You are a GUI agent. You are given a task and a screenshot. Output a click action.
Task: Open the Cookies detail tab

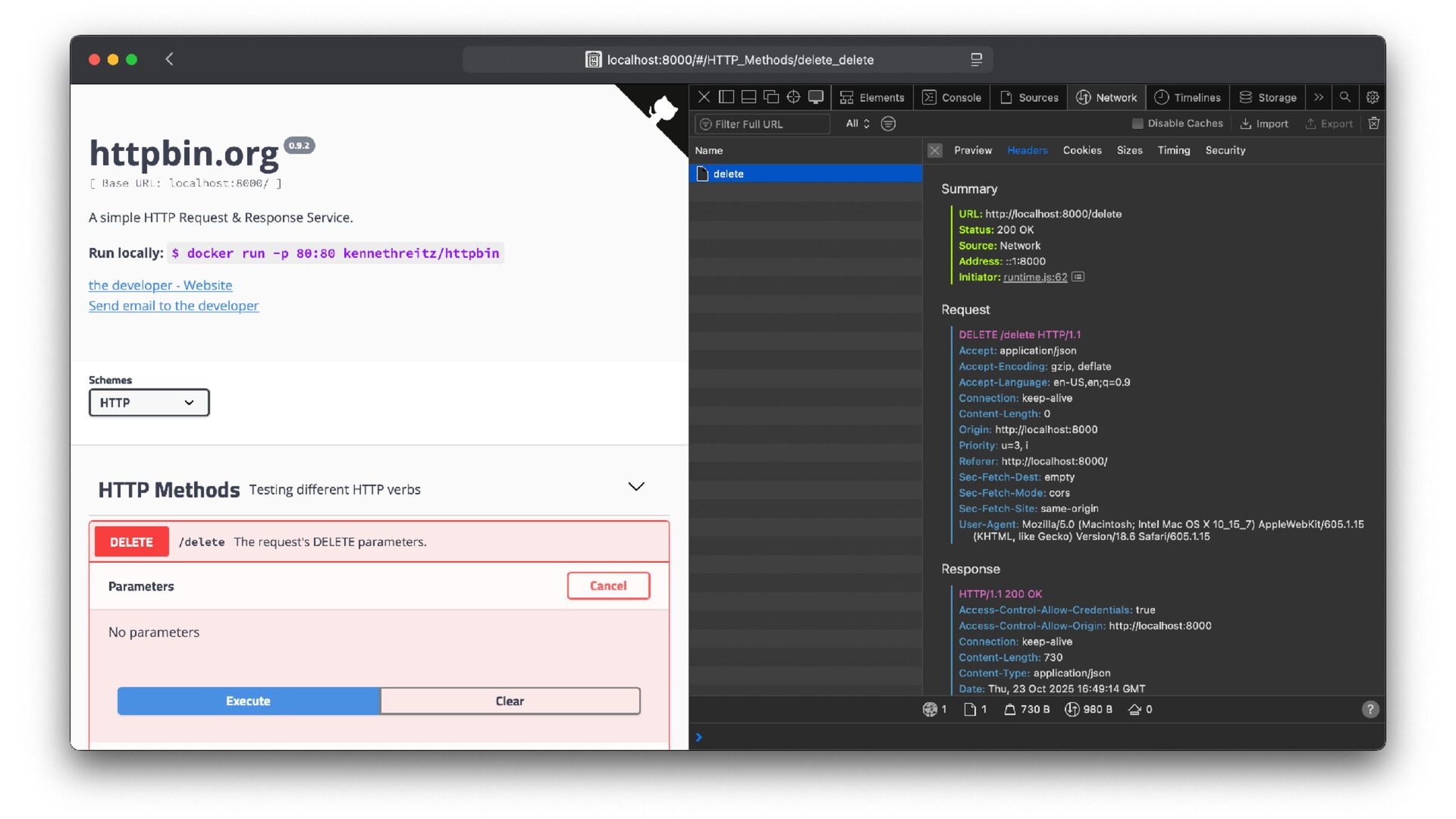[1081, 150]
